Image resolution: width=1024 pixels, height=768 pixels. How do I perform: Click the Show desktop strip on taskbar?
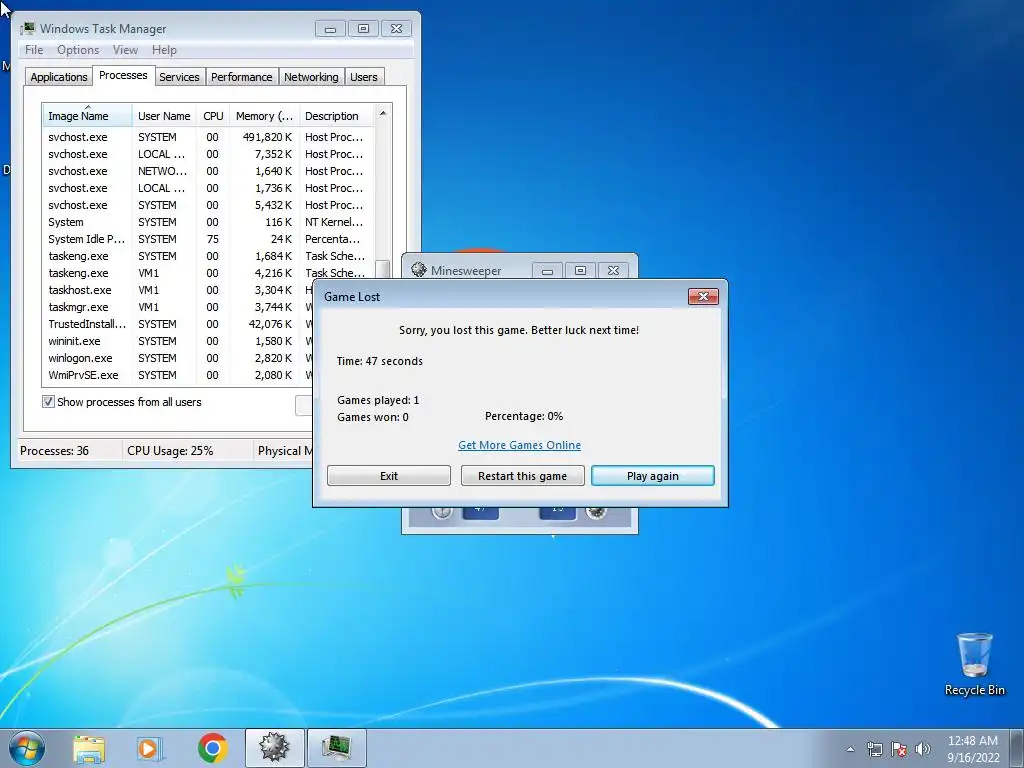coord(1018,748)
